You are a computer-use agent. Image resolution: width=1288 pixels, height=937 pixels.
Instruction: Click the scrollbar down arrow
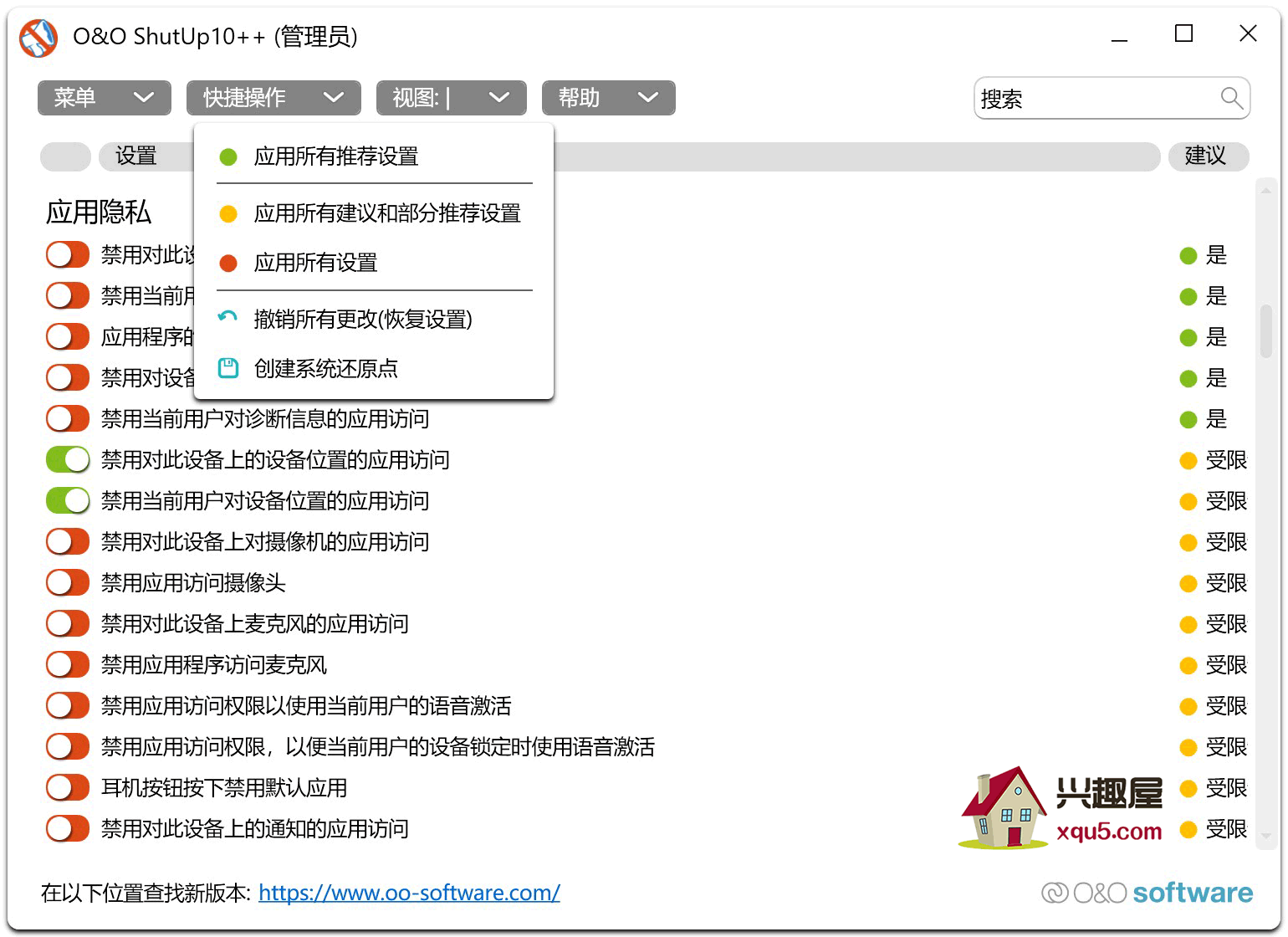[x=1266, y=835]
